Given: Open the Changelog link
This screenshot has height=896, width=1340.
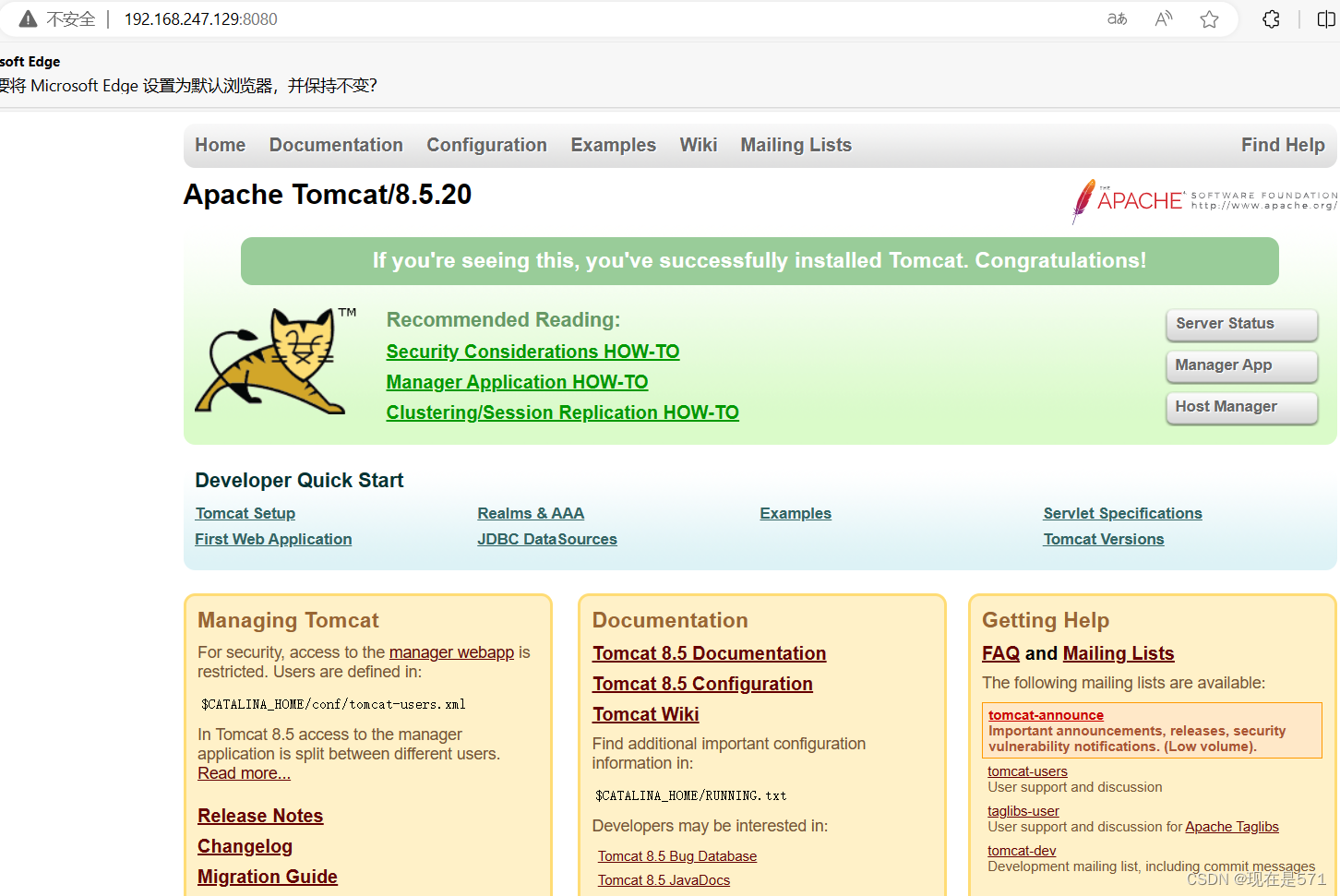Looking at the screenshot, I should click(245, 846).
